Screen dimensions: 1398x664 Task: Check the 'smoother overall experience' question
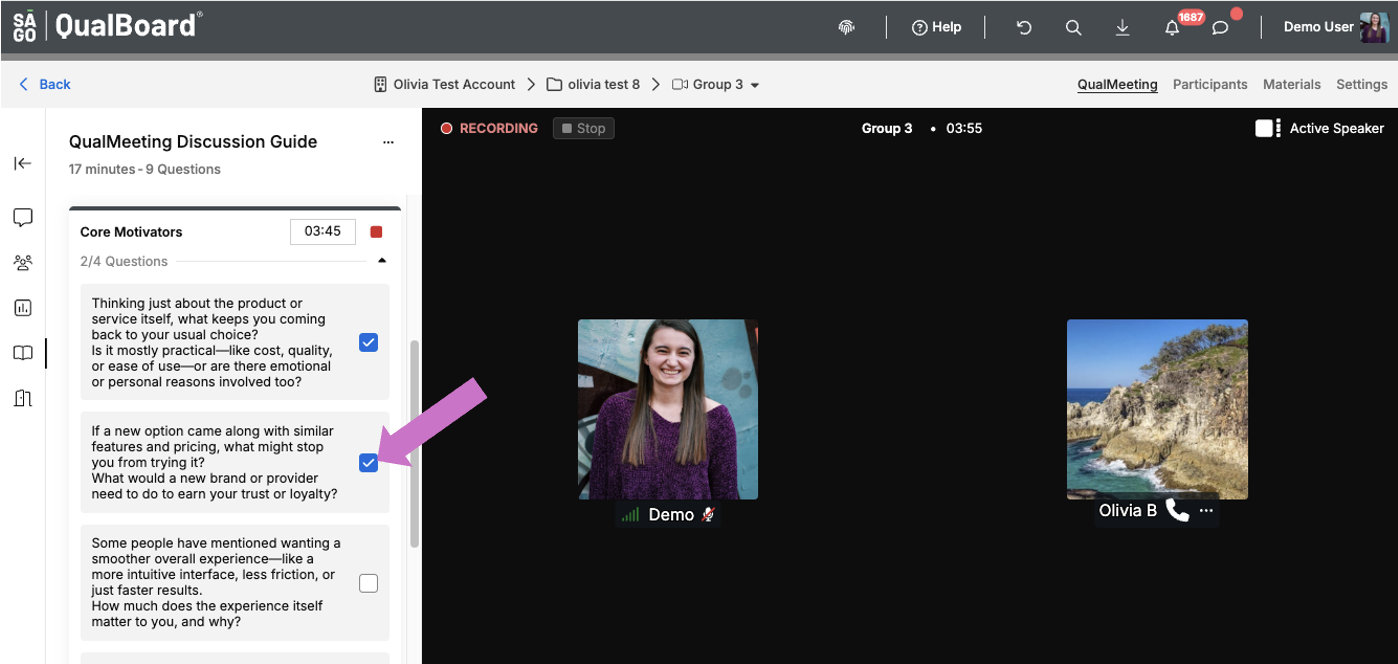coord(368,583)
